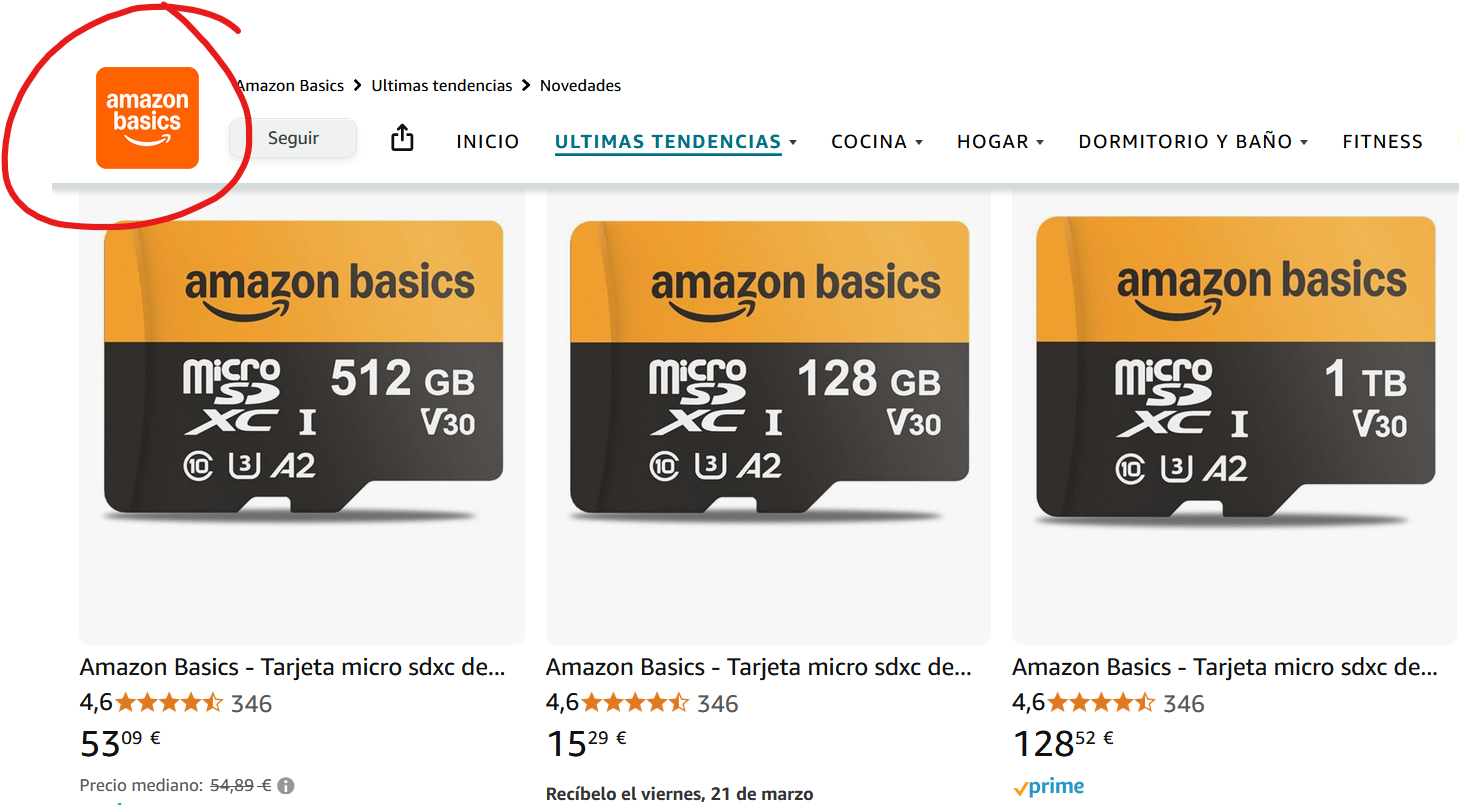Click the Amazon Basics breadcrumb link

(291, 86)
